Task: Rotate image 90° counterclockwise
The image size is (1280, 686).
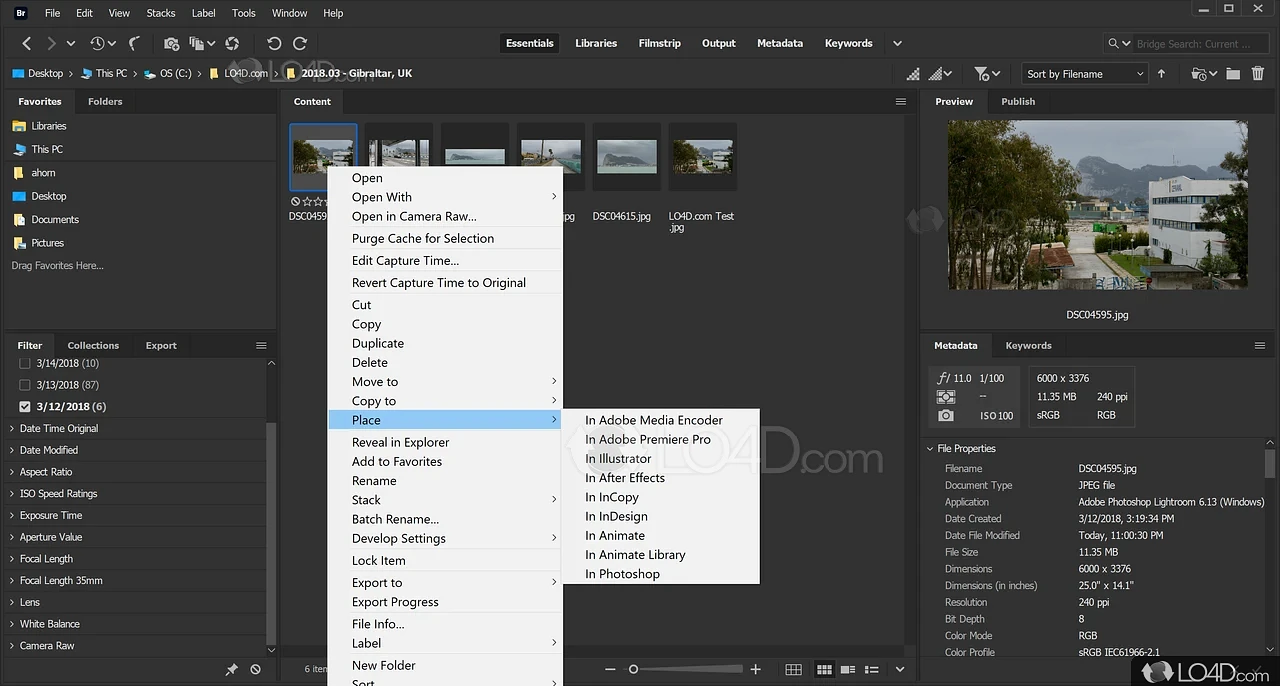Action: (x=274, y=44)
